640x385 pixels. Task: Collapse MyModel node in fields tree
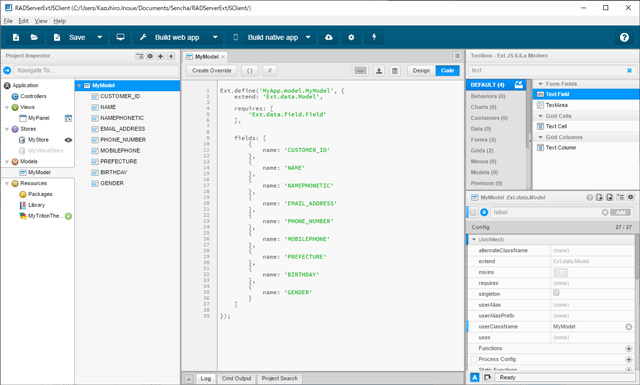(79, 86)
